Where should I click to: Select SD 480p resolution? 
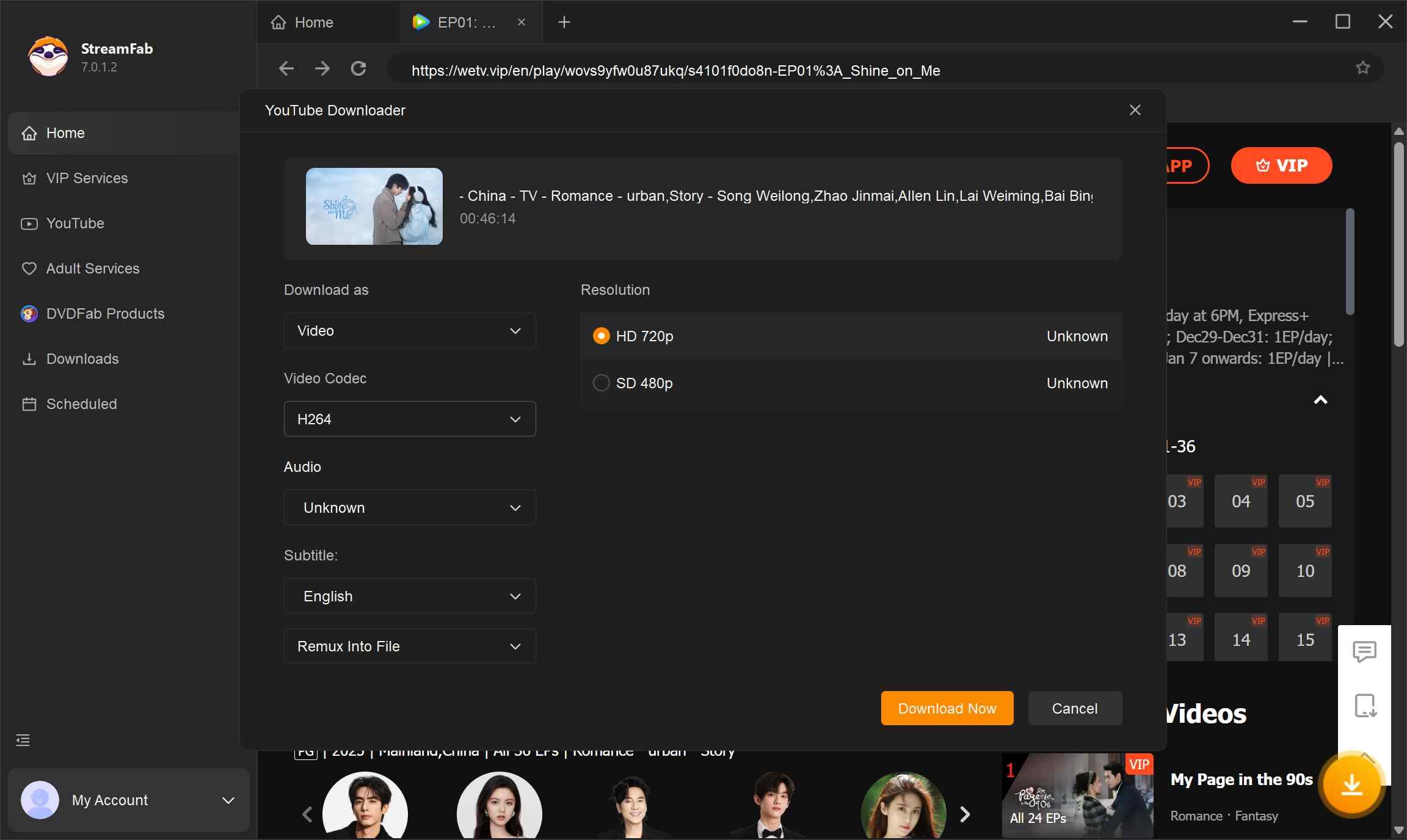click(x=602, y=383)
